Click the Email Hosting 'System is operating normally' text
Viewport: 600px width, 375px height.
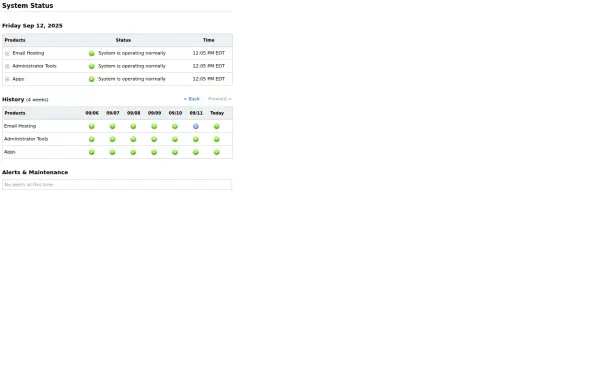pos(132,53)
